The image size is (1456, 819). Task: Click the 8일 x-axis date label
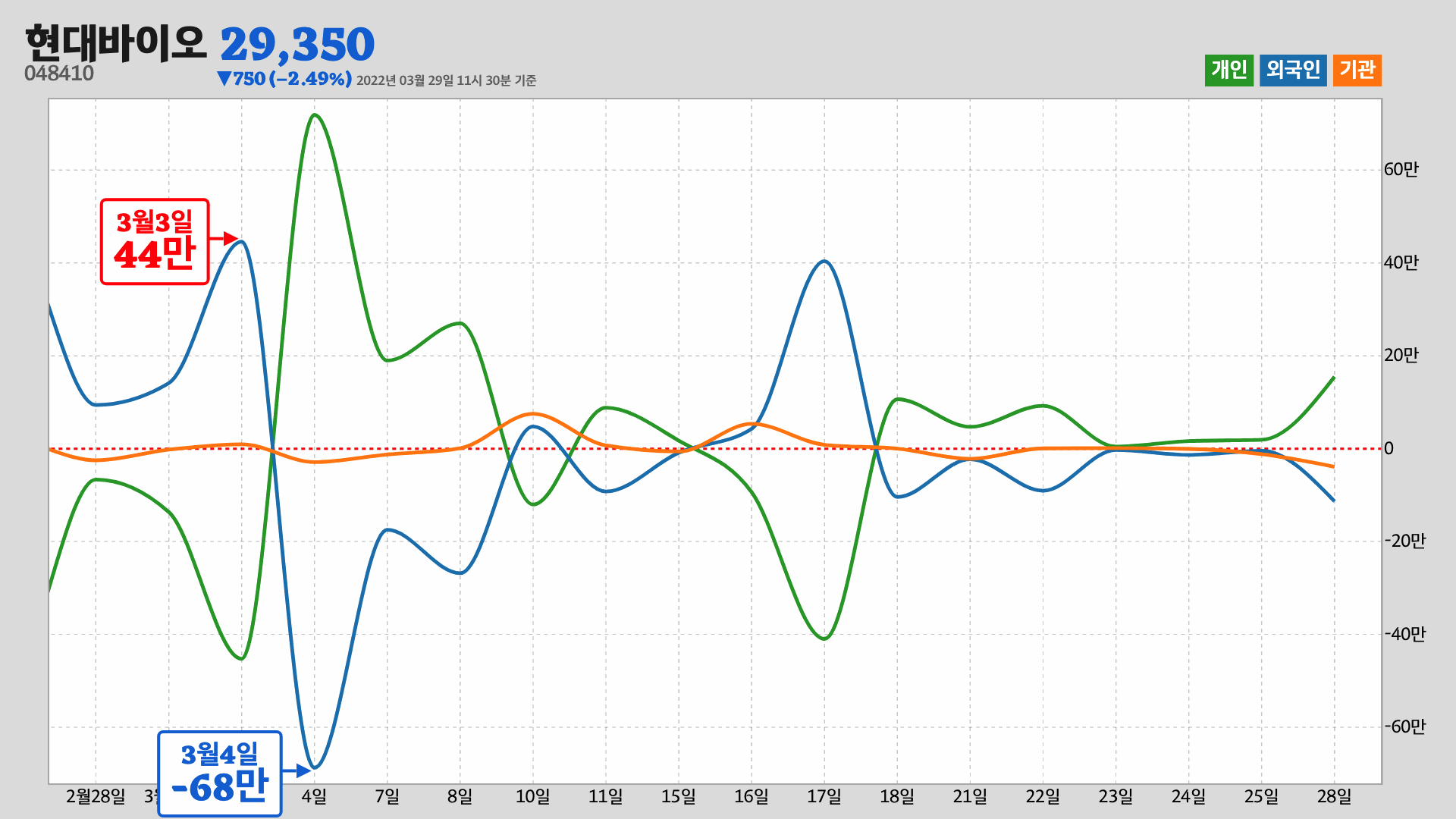tap(460, 797)
